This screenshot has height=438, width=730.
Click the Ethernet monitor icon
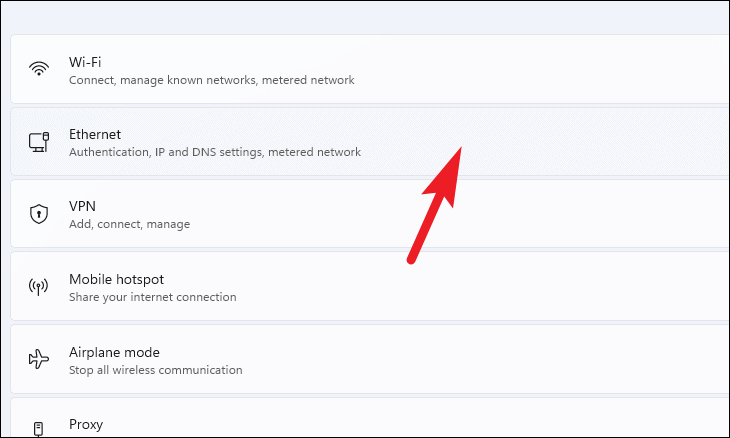coord(40,142)
